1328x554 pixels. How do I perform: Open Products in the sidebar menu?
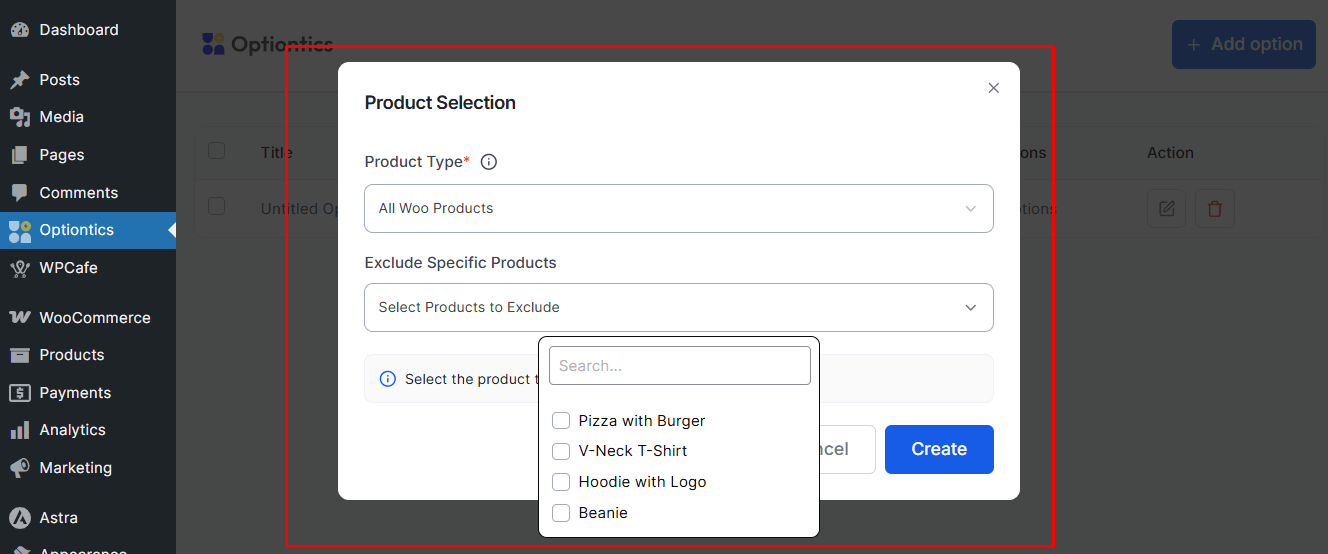71,355
